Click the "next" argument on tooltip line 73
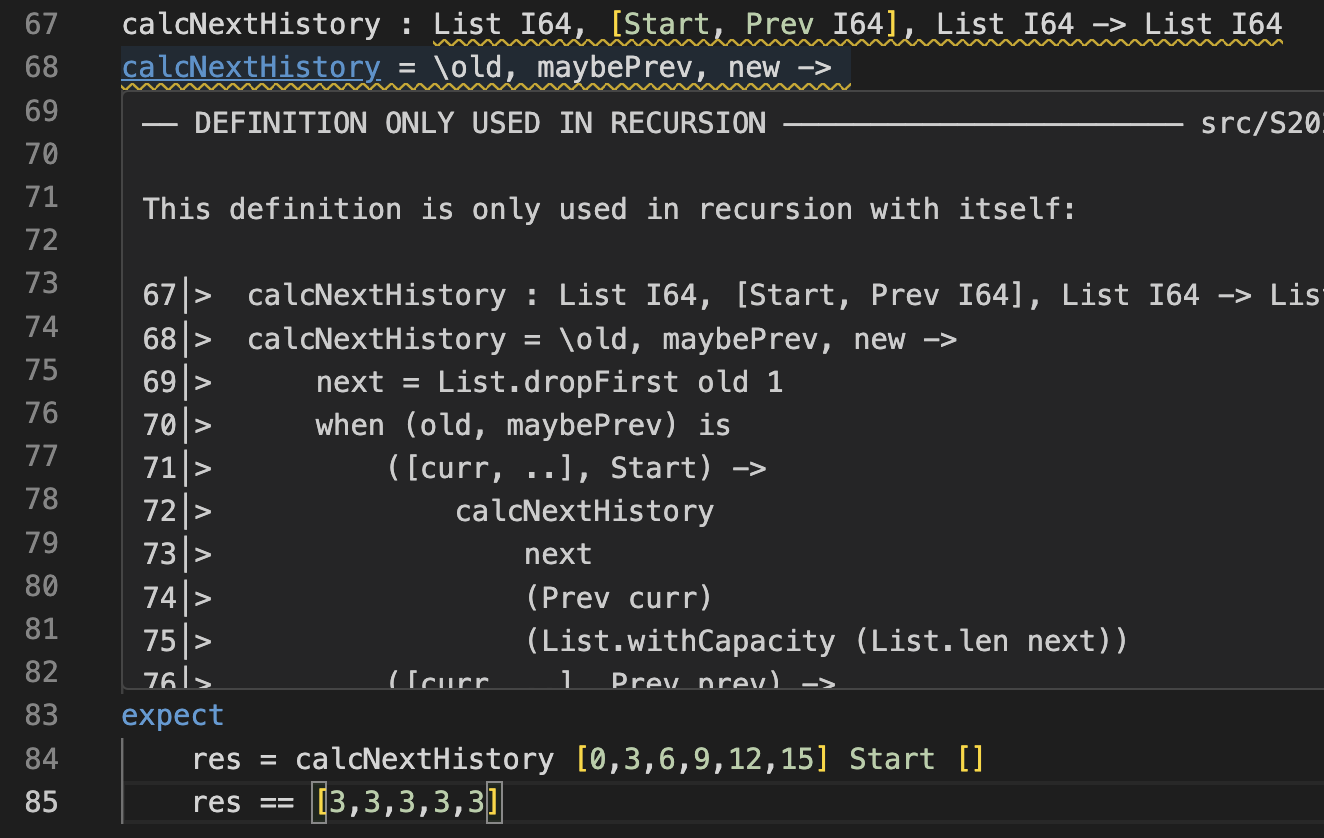This screenshot has width=1324, height=838. 558,554
